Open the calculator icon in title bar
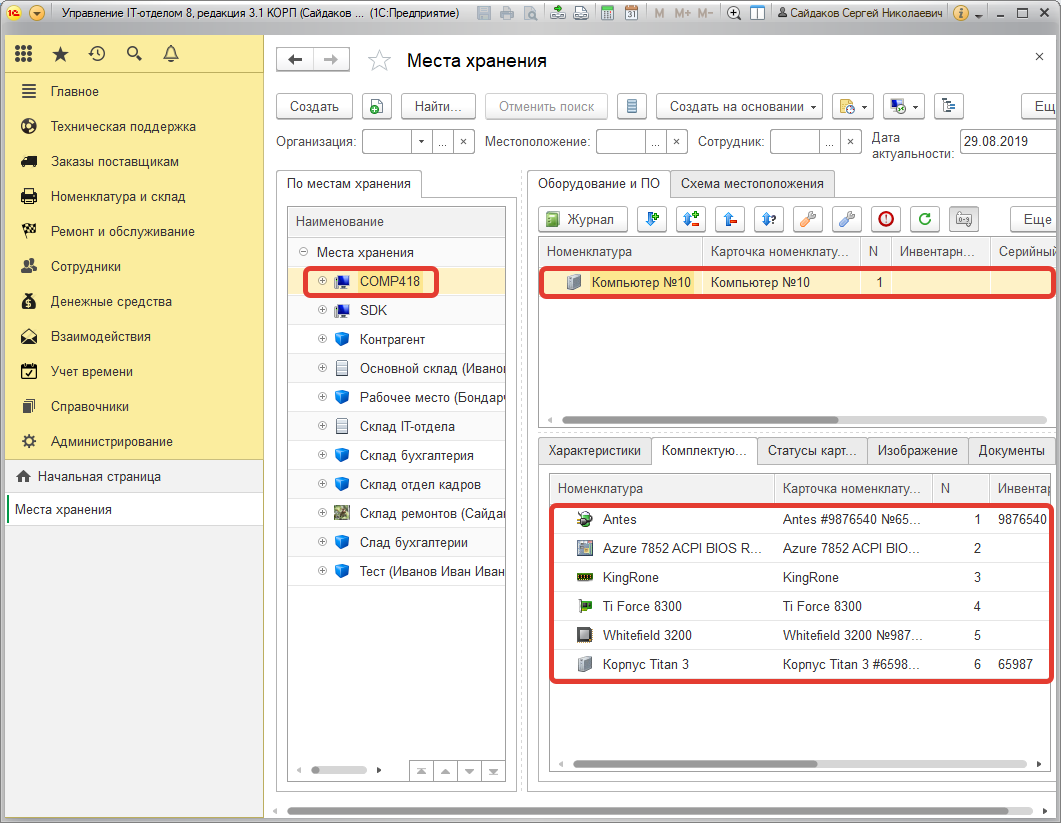Viewport: 1061px width, 823px height. [x=607, y=13]
